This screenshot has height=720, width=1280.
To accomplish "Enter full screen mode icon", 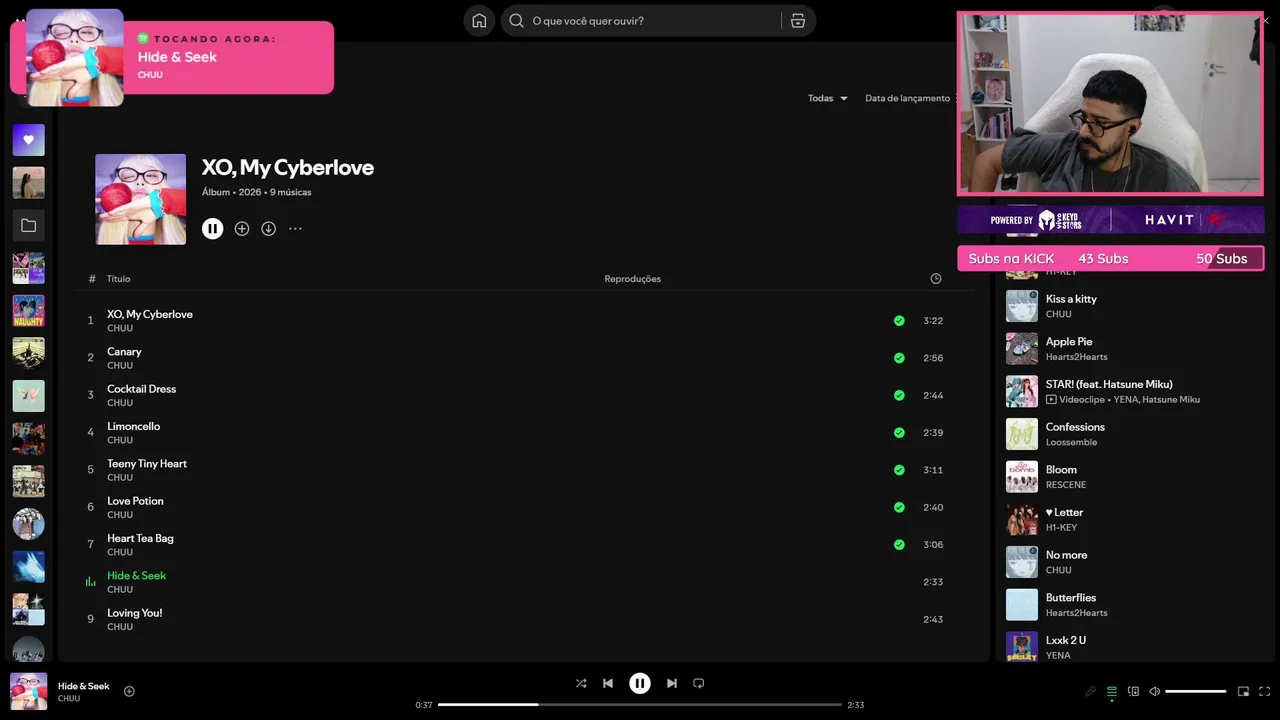I will [x=1264, y=691].
